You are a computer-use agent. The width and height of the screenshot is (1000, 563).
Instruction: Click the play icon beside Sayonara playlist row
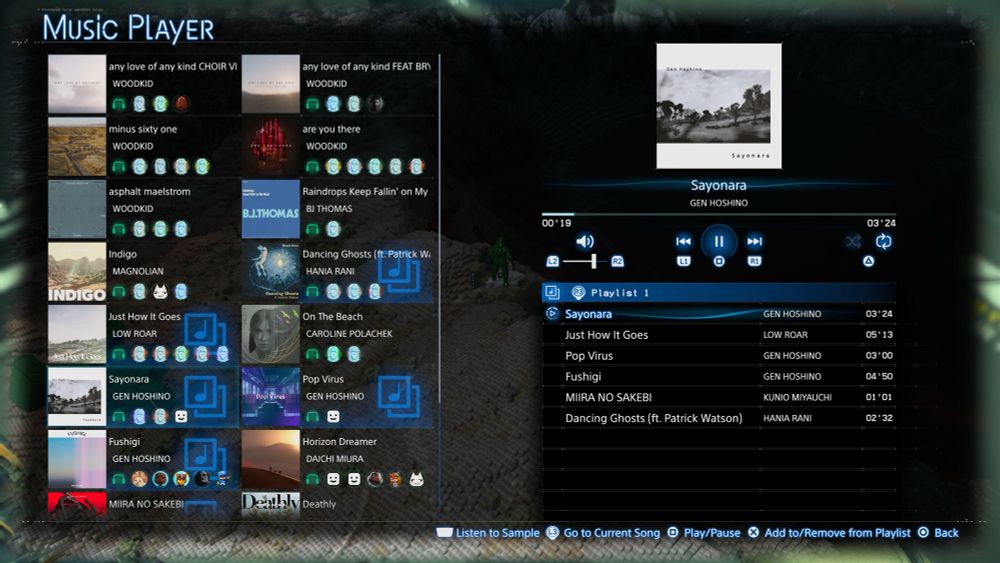[x=552, y=314]
